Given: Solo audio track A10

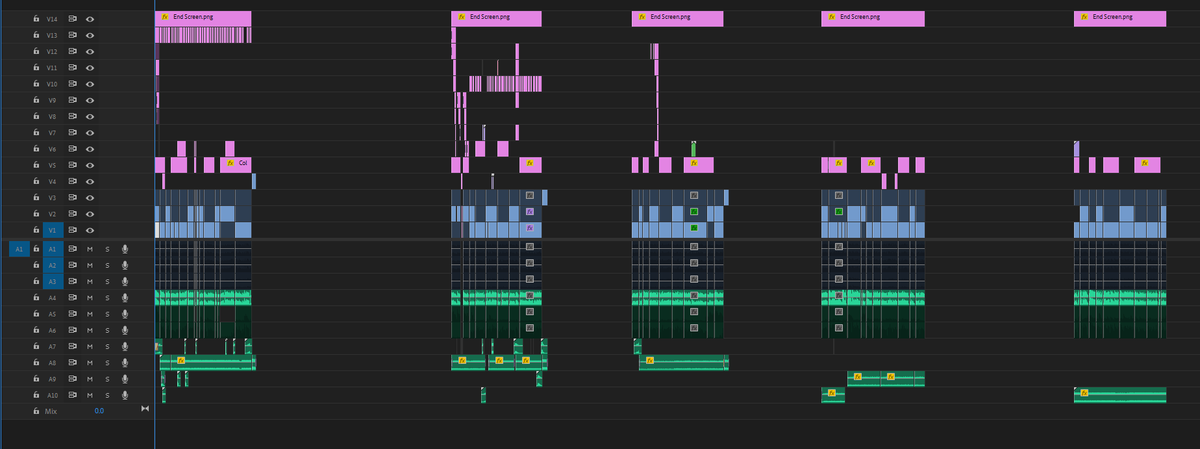Looking at the screenshot, I should 107,395.
